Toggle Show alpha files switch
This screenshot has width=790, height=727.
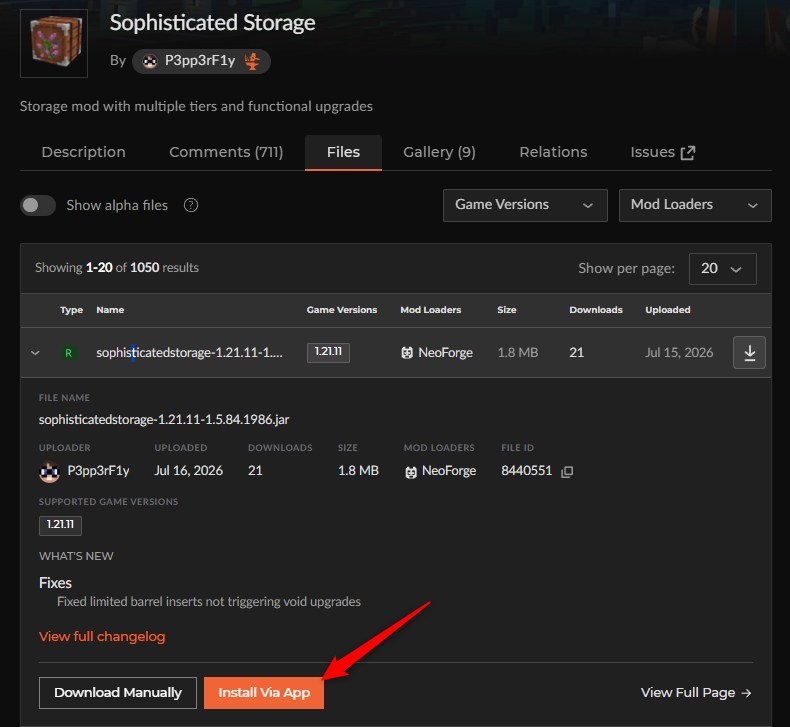click(x=38, y=205)
